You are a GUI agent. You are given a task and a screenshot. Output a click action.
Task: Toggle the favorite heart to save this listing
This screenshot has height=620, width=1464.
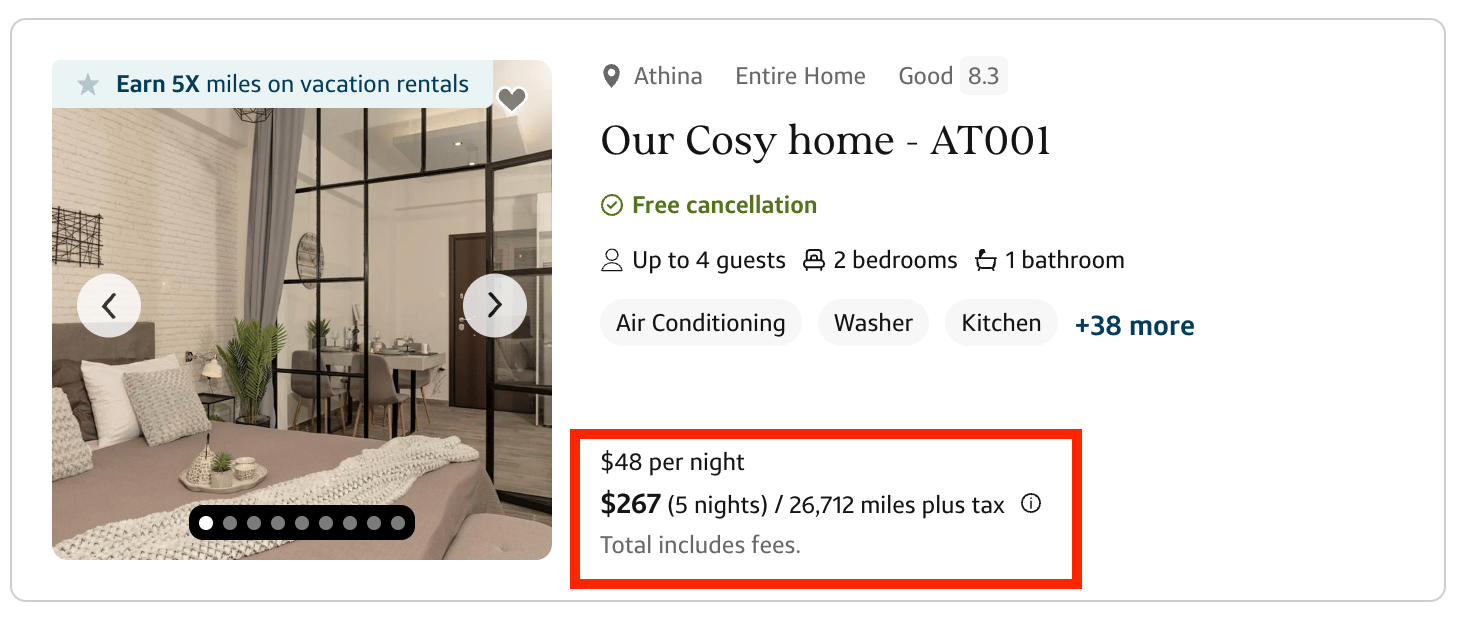pos(512,100)
